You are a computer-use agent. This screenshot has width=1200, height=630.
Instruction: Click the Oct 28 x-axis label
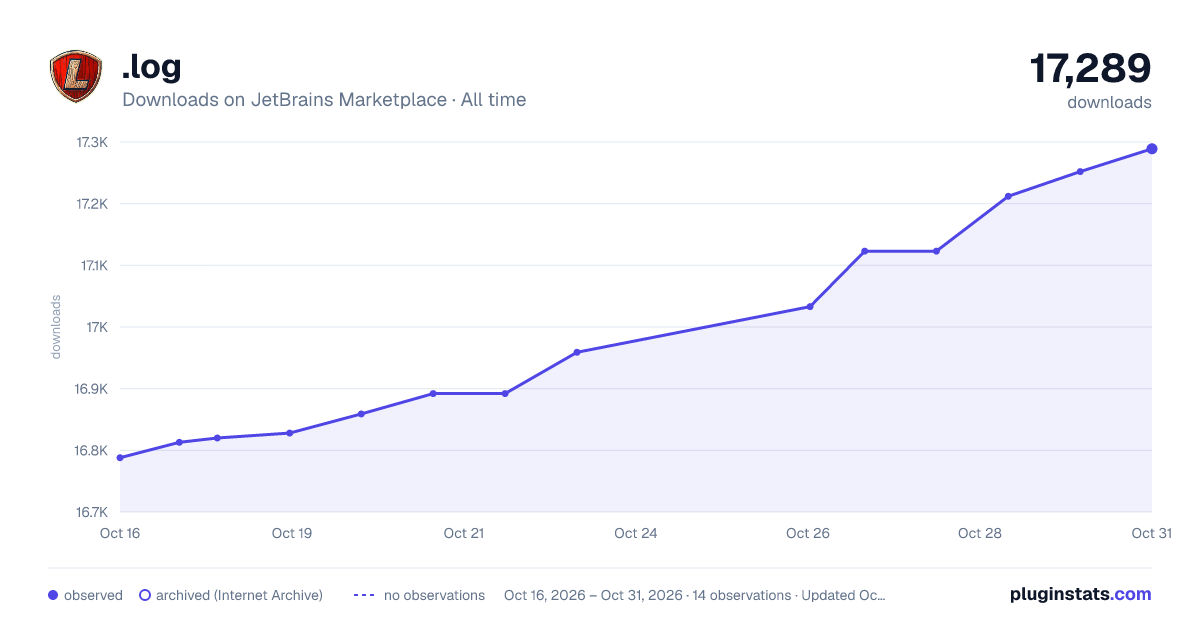tap(980, 533)
